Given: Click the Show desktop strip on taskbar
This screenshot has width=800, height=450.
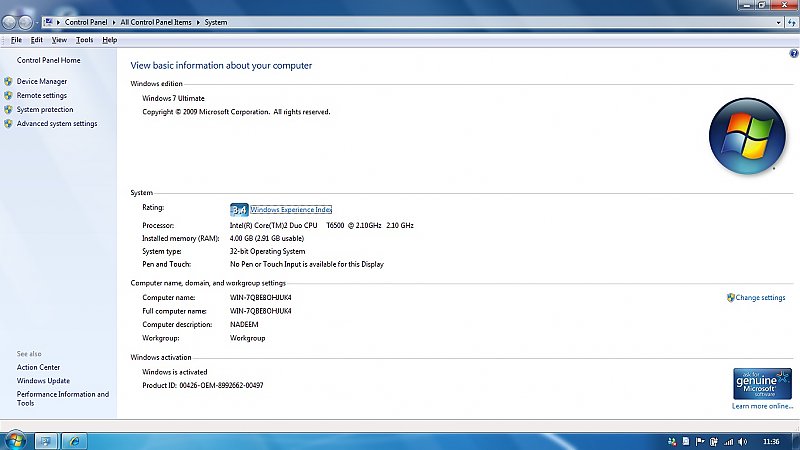Looking at the screenshot, I should 796,441.
